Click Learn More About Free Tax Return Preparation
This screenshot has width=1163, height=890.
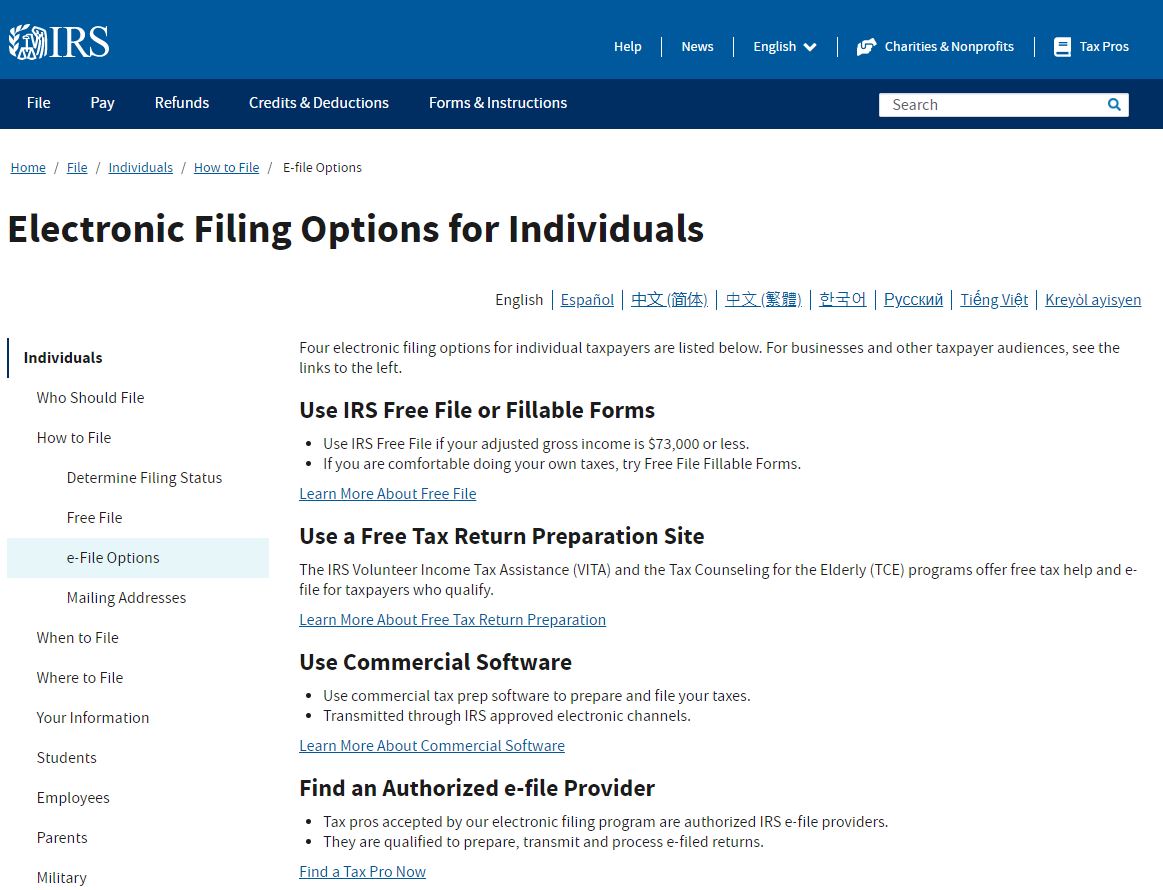[452, 620]
